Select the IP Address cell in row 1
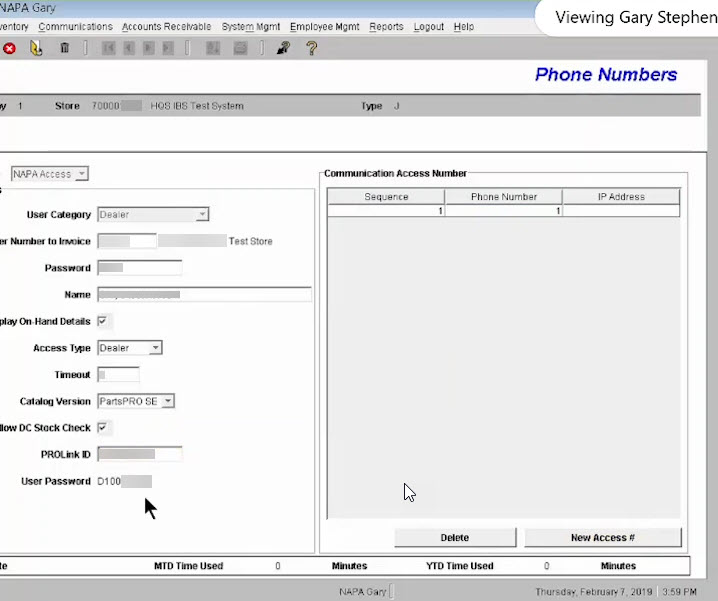 621,211
